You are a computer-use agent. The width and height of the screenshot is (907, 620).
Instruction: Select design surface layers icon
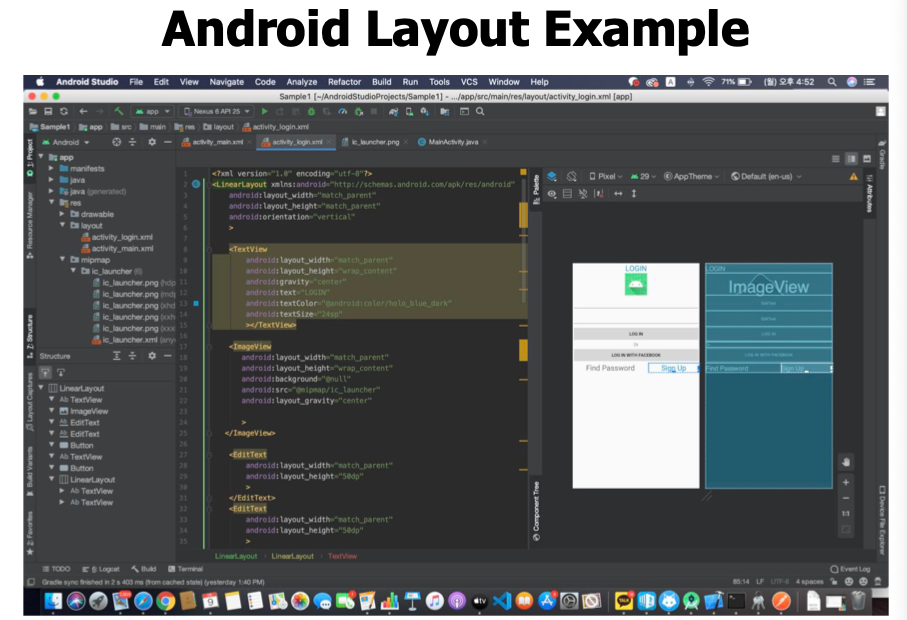(x=552, y=176)
